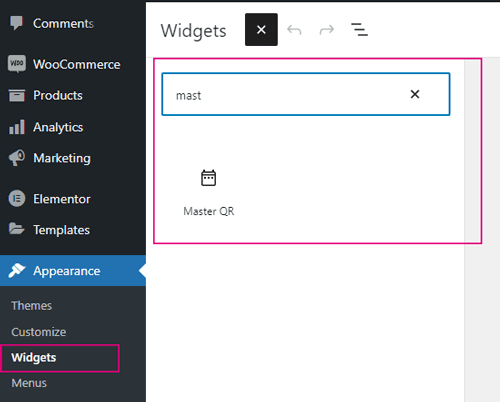
Task: Click the Templates folder icon
Action: (17, 229)
